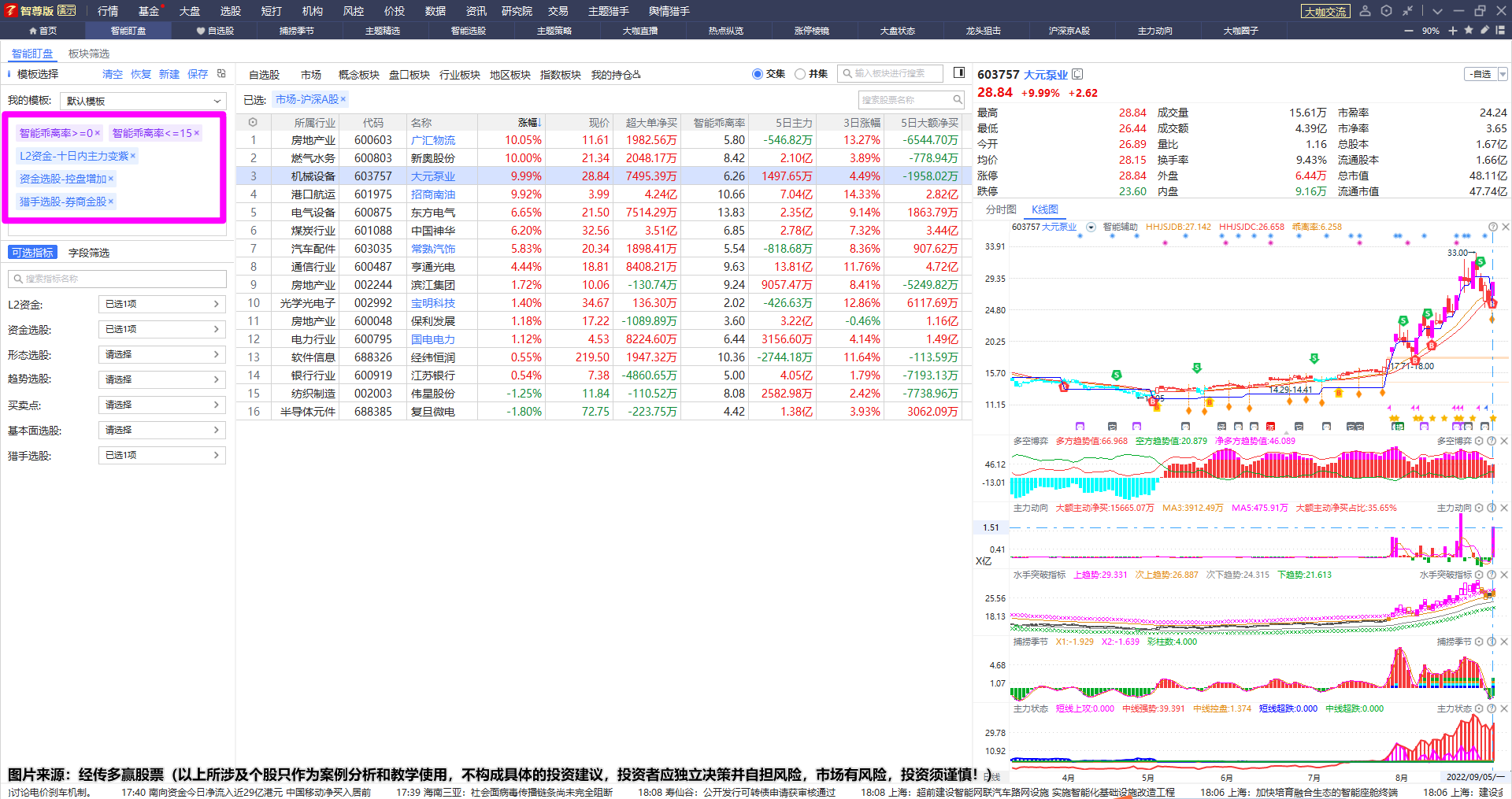Close the 捕捞季节 indicator panel
This screenshot has height=799, width=1512.
[x=1503, y=642]
